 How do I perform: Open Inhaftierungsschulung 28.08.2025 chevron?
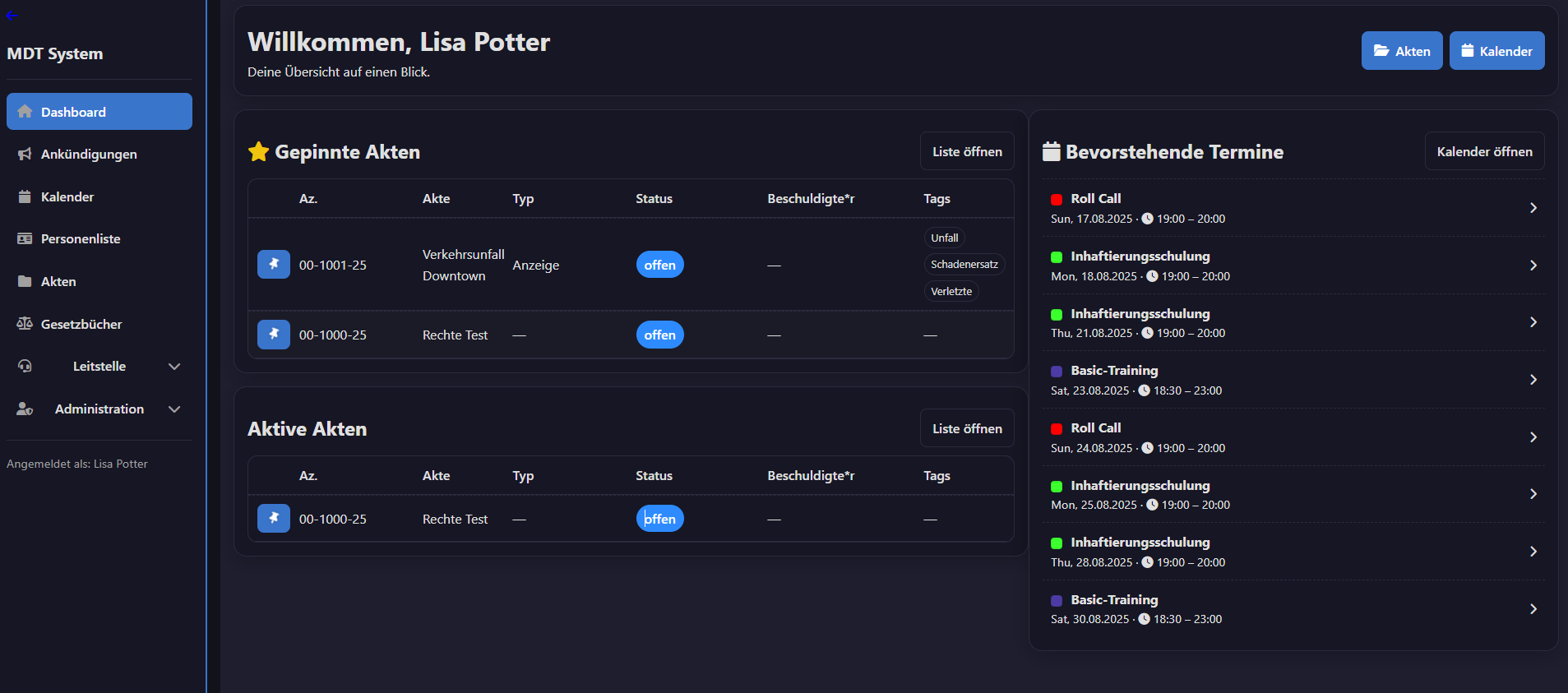pyautogui.click(x=1533, y=552)
